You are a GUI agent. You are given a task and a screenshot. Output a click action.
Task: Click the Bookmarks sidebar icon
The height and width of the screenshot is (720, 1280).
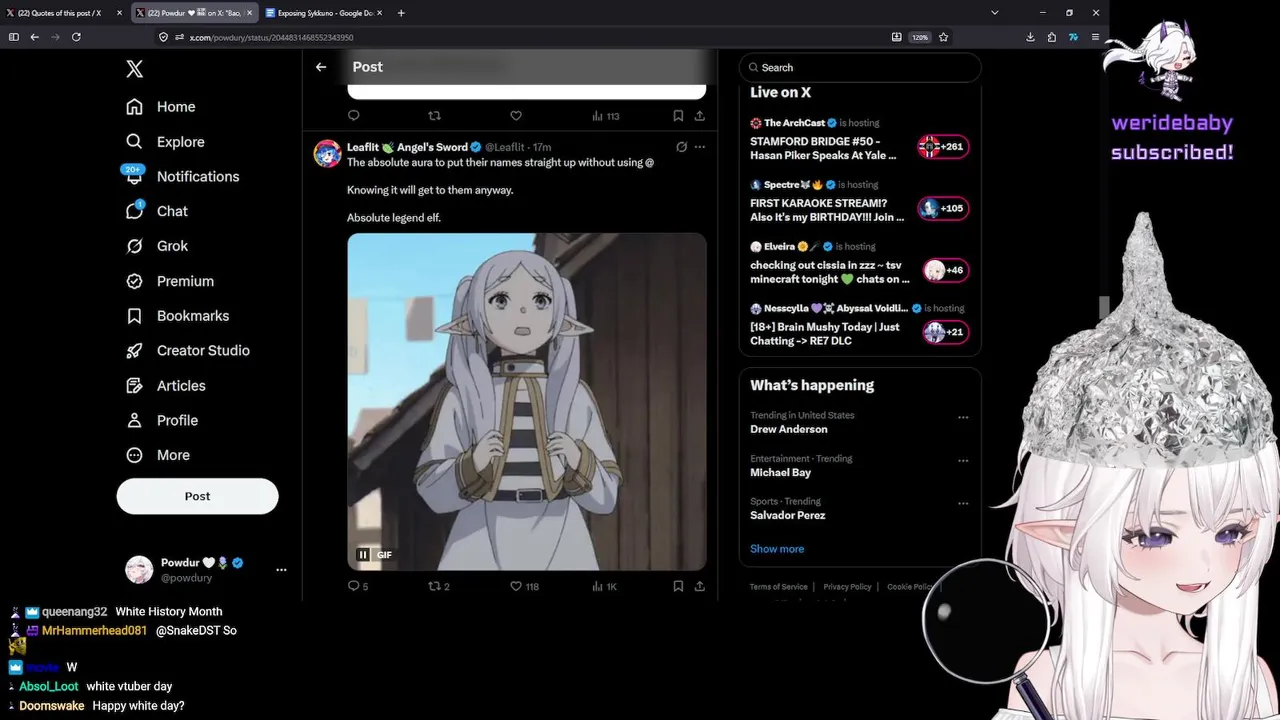pos(134,316)
